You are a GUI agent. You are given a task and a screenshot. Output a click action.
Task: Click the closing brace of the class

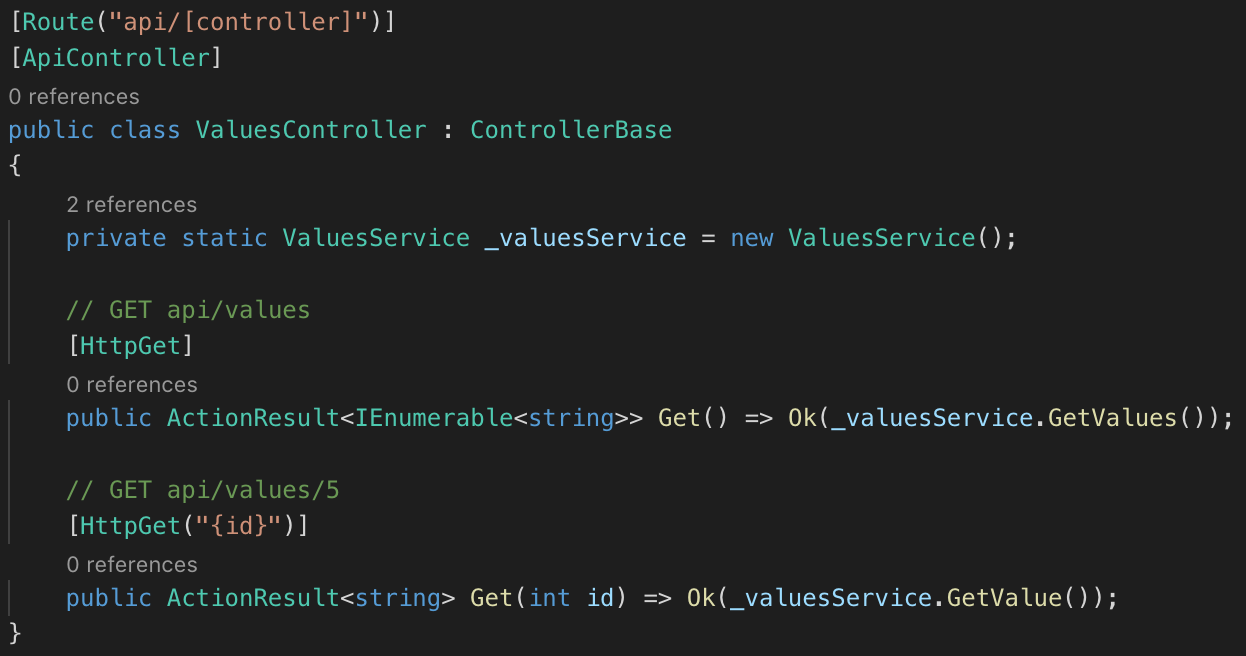[x=14, y=633]
